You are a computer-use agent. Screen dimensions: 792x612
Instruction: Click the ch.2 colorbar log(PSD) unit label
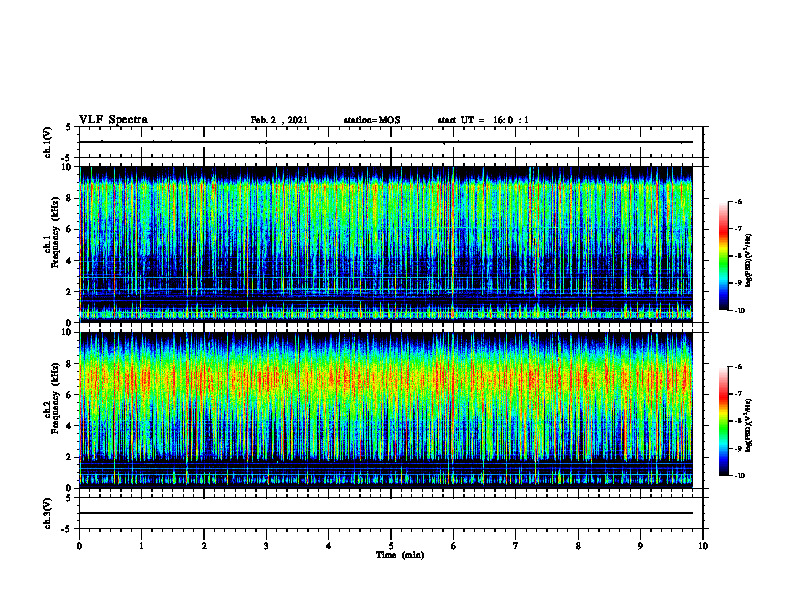(749, 426)
